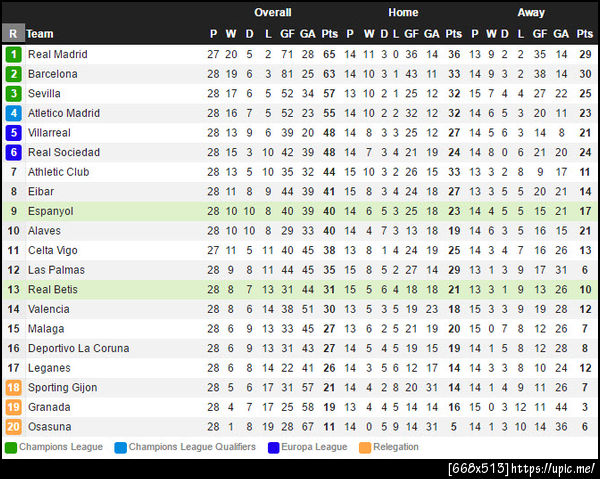The height and width of the screenshot is (479, 600).
Task: Click the Champions League green legend swatch
Action: [11, 447]
